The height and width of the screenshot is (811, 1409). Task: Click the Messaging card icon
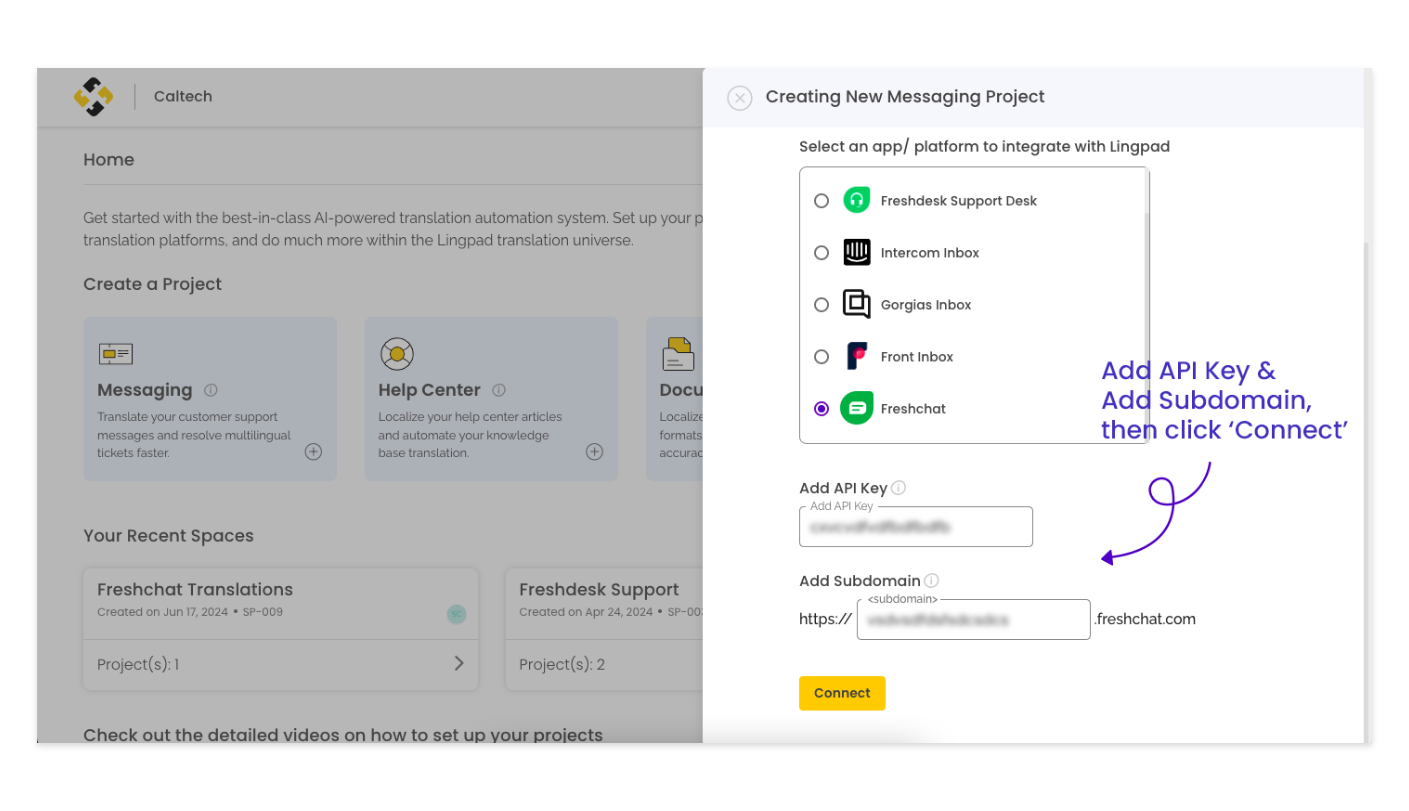click(116, 354)
